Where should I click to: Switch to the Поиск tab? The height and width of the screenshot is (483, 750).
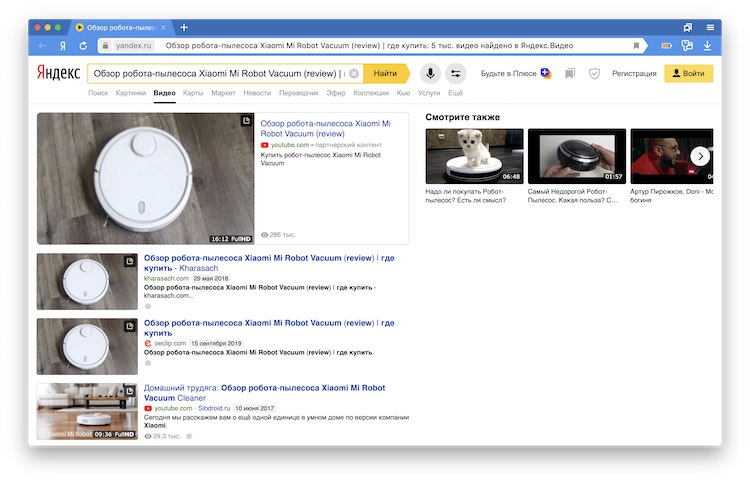[x=98, y=93]
